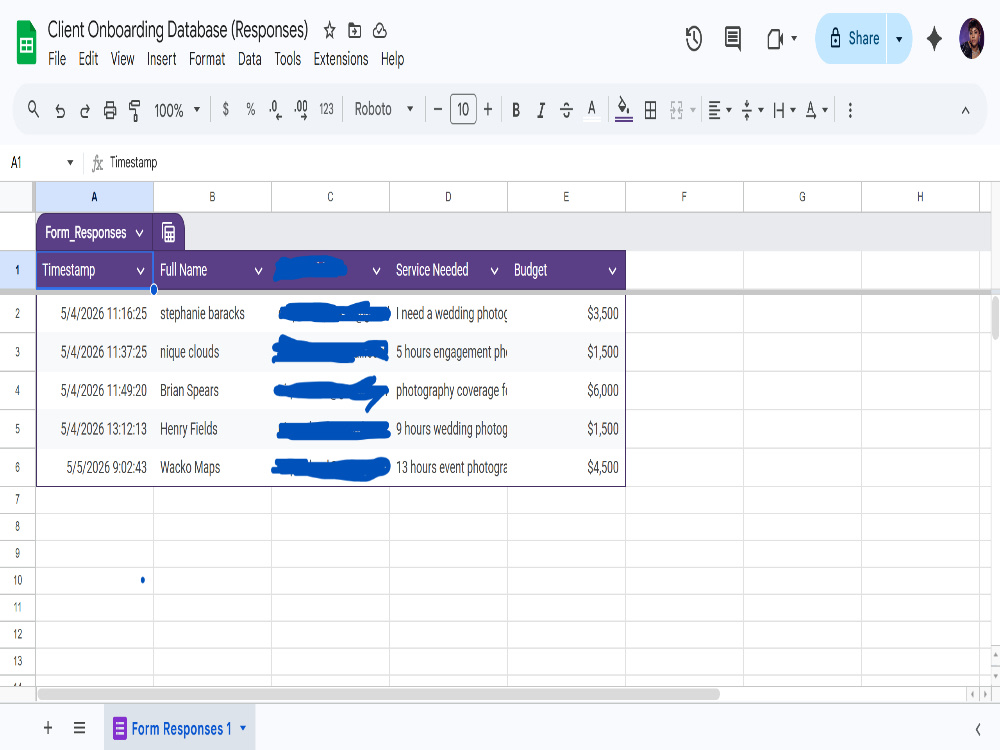Image resolution: width=1000 pixels, height=750 pixels.
Task: Open Gemini sparkle assistant
Action: coord(934,38)
